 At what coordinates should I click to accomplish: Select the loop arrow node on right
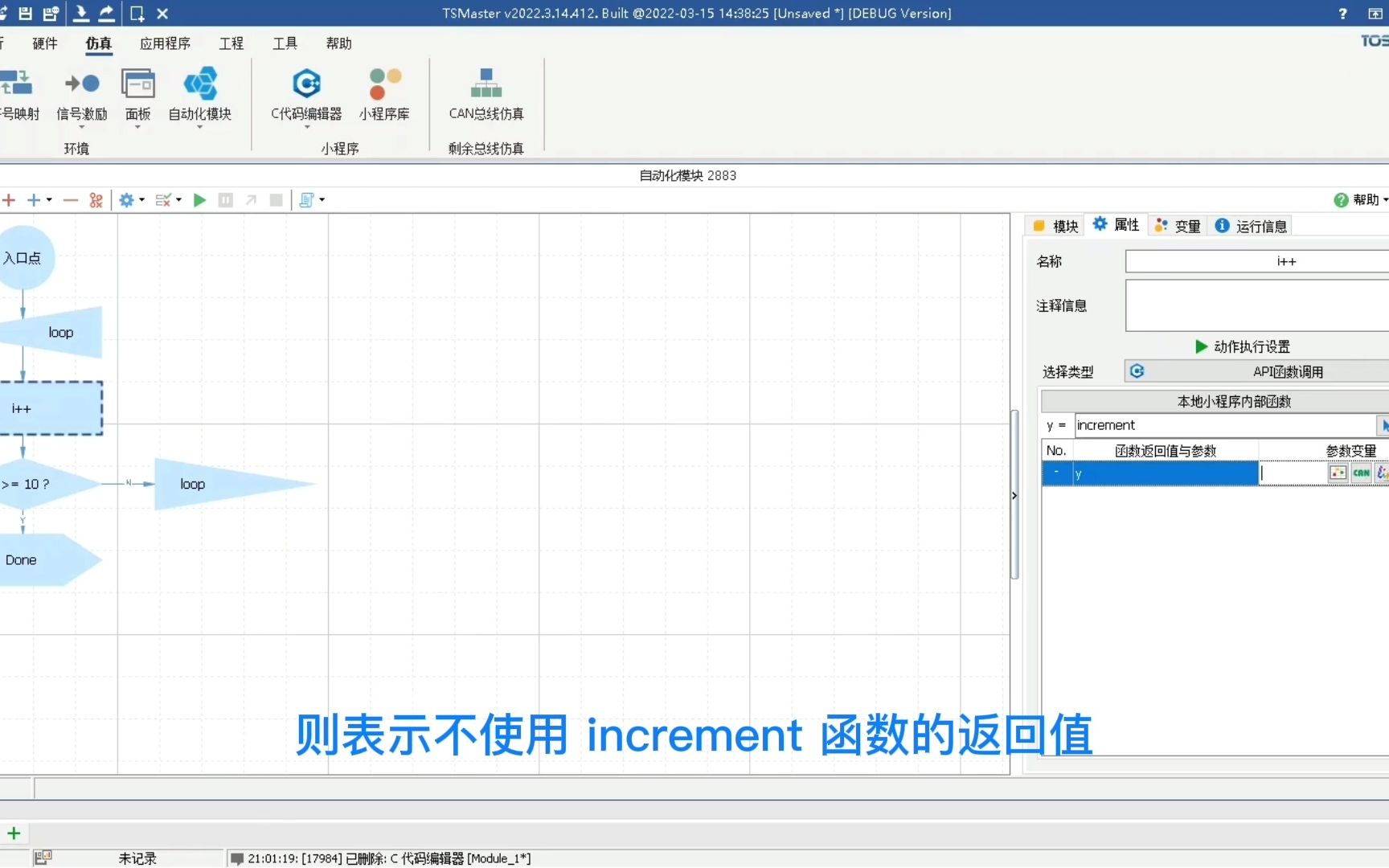233,484
